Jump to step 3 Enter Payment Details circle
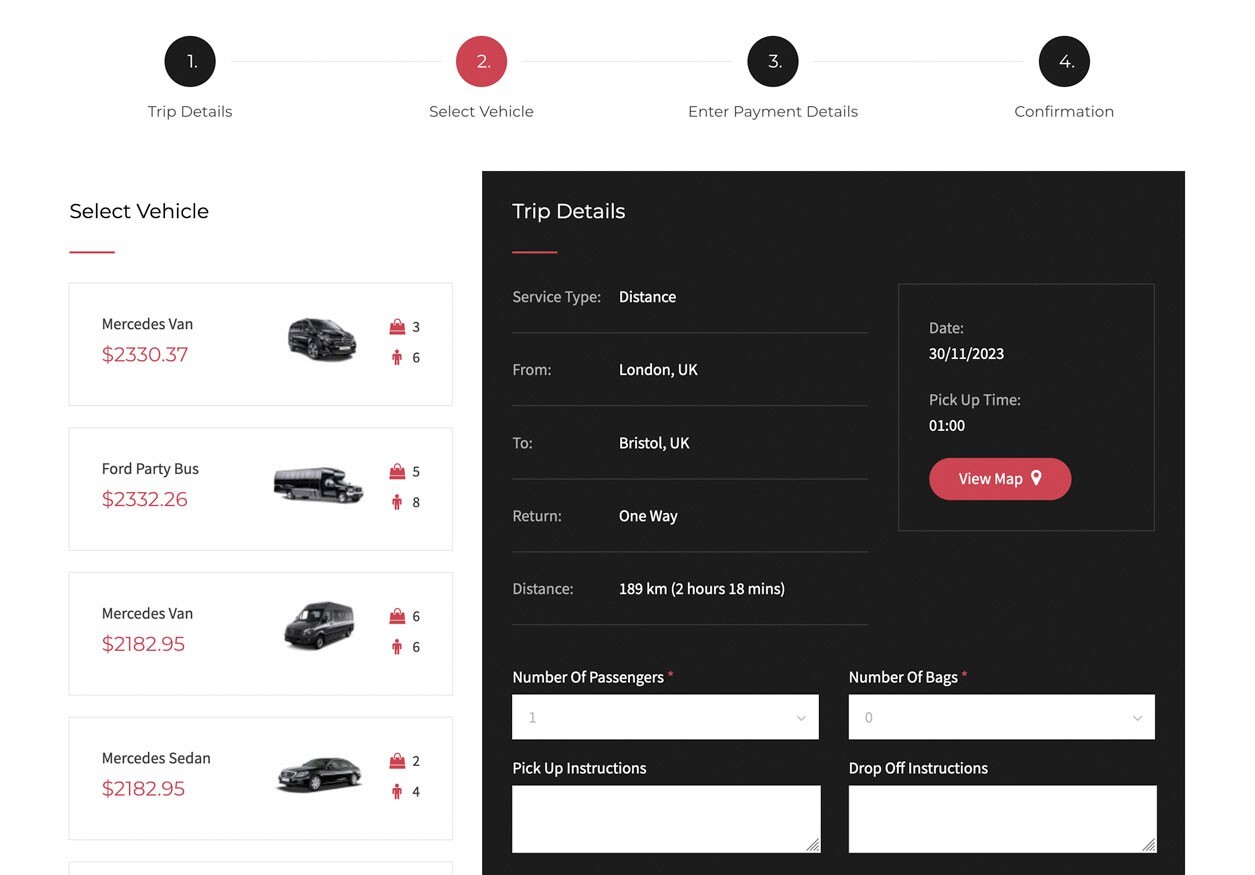Screen dimensions: 1255x875 click(773, 61)
